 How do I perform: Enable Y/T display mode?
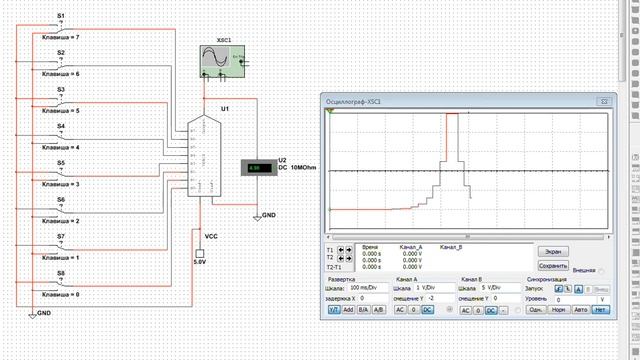tap(334, 310)
